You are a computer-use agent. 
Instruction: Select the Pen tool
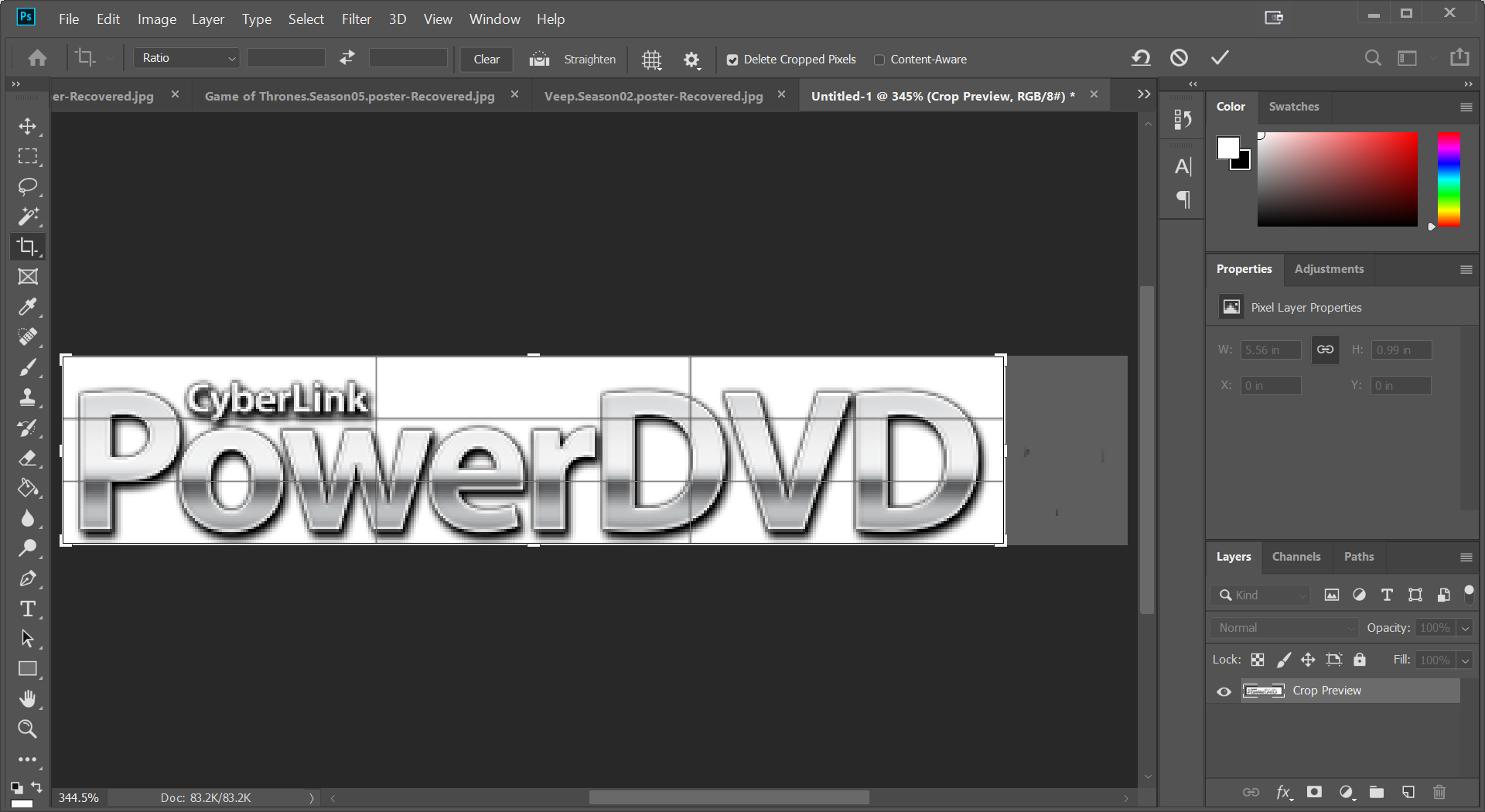click(28, 578)
